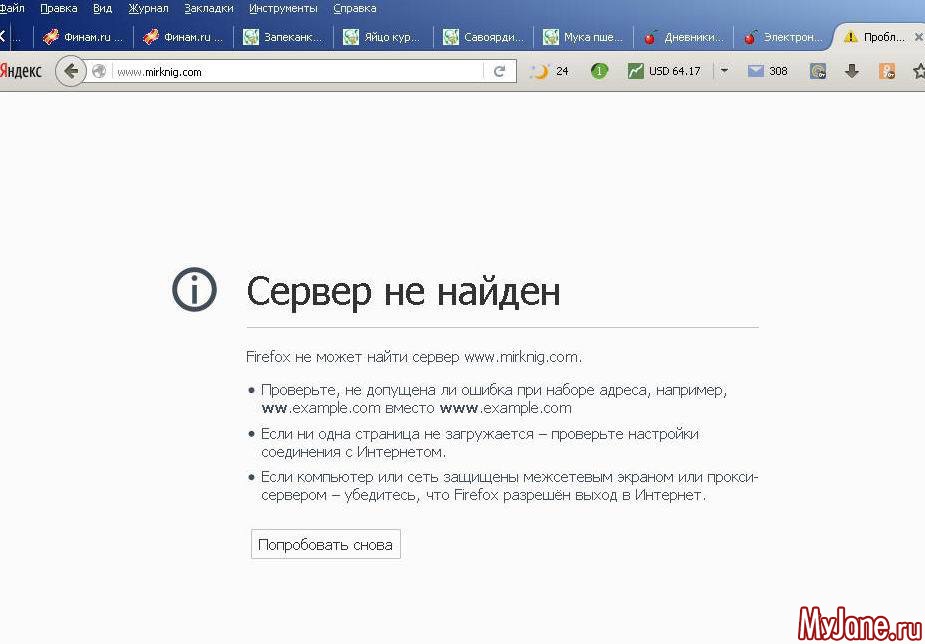Click the orange toolbar icon beside downloads
Screen dimensions: 925x644
[886, 71]
